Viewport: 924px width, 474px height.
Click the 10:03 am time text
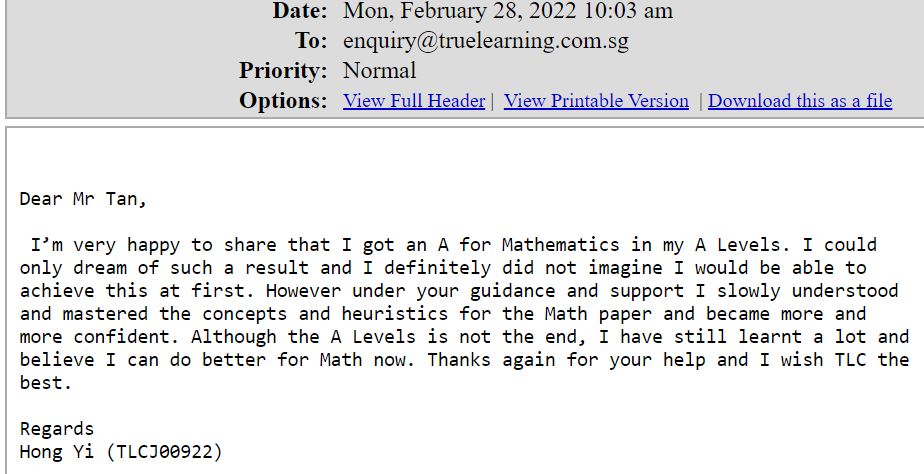pyautogui.click(x=629, y=11)
